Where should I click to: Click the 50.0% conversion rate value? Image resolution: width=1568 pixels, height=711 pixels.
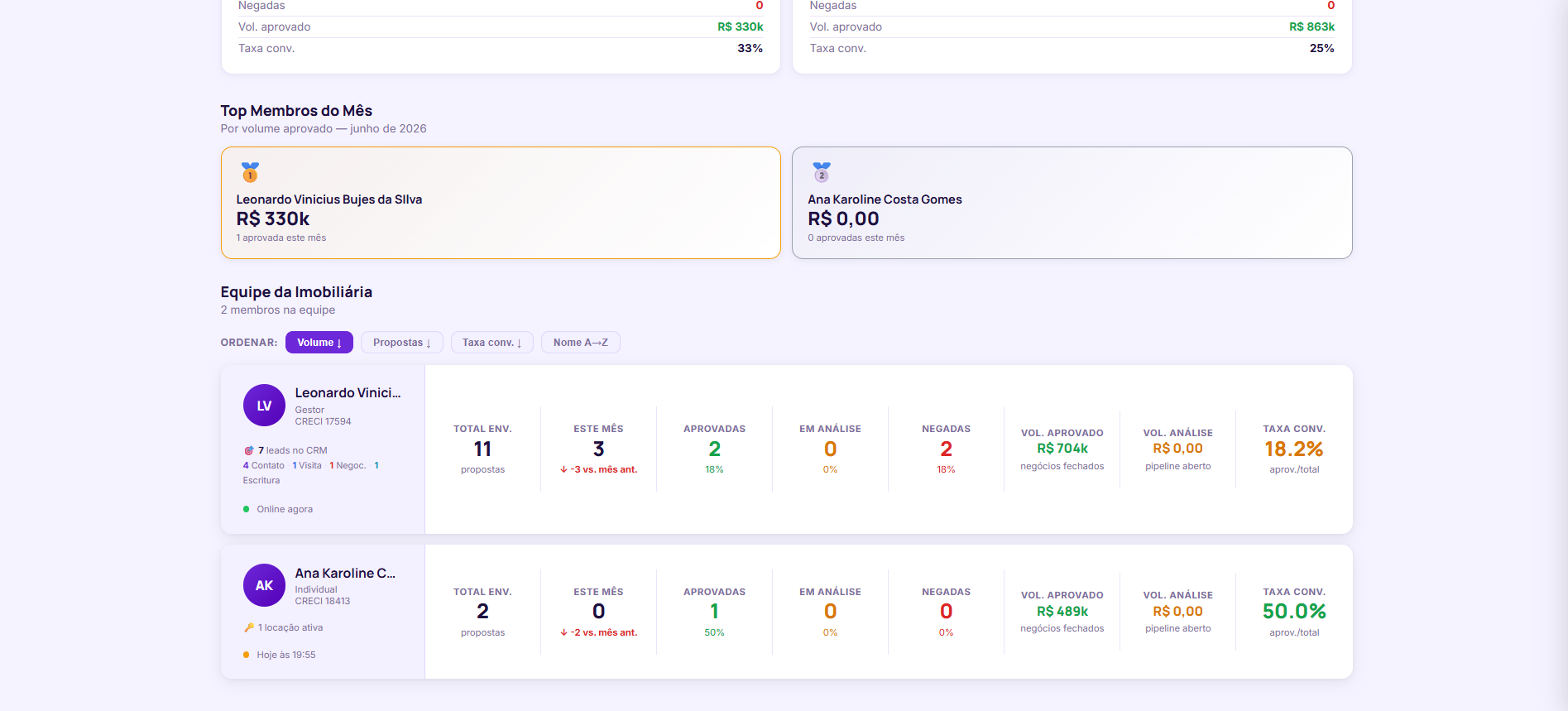tap(1293, 612)
